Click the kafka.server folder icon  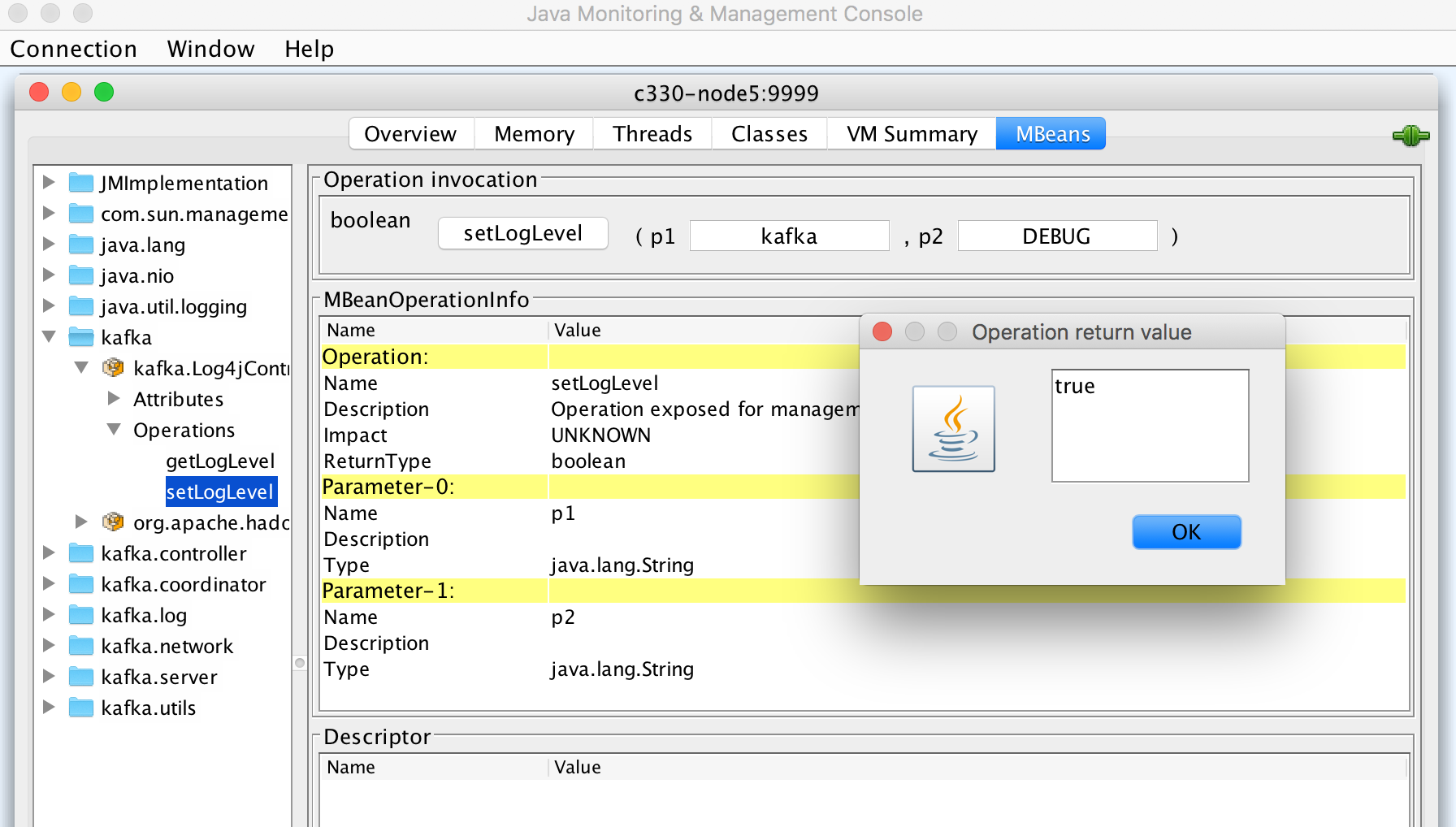81,676
